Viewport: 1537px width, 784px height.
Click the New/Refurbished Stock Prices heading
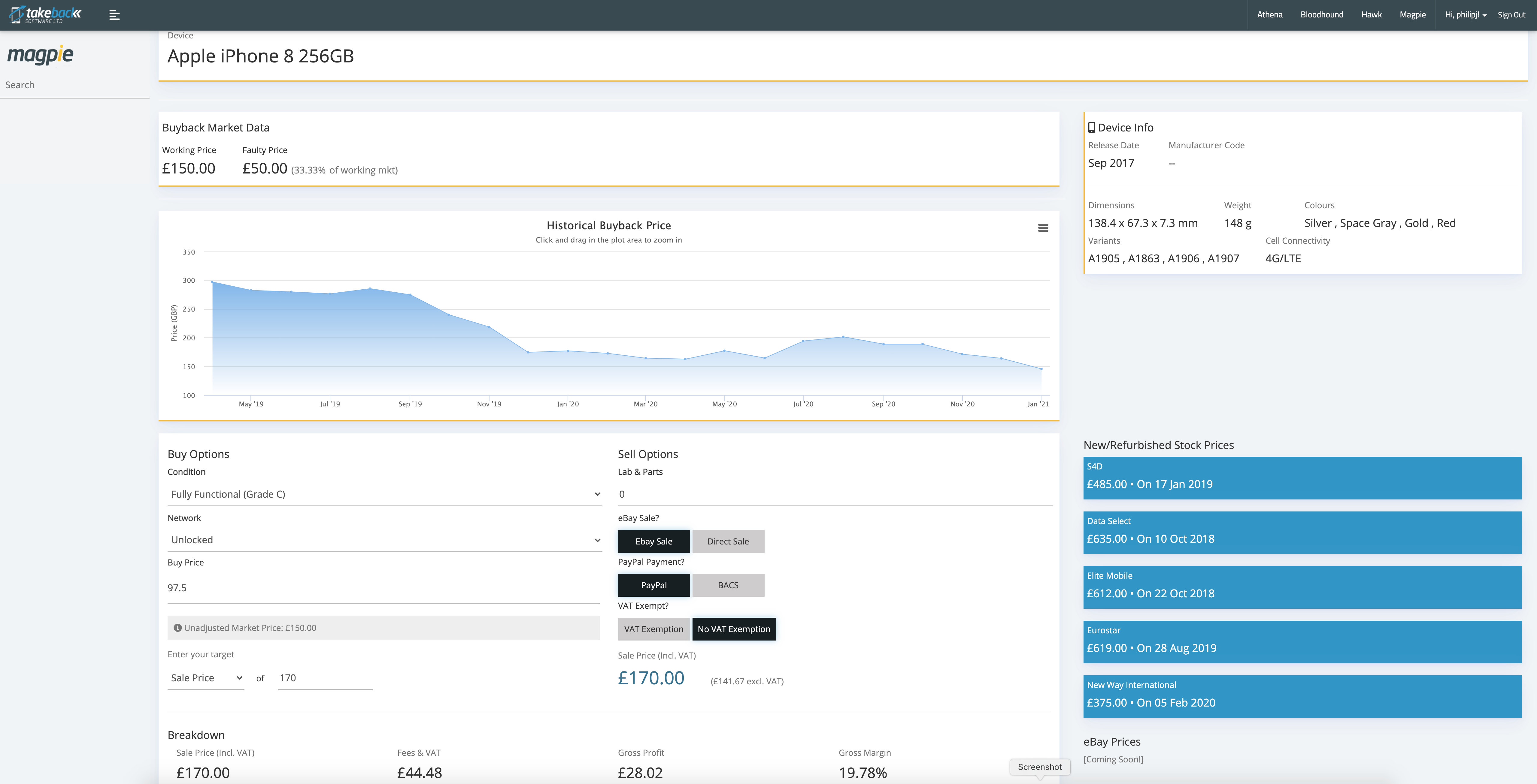click(1158, 445)
